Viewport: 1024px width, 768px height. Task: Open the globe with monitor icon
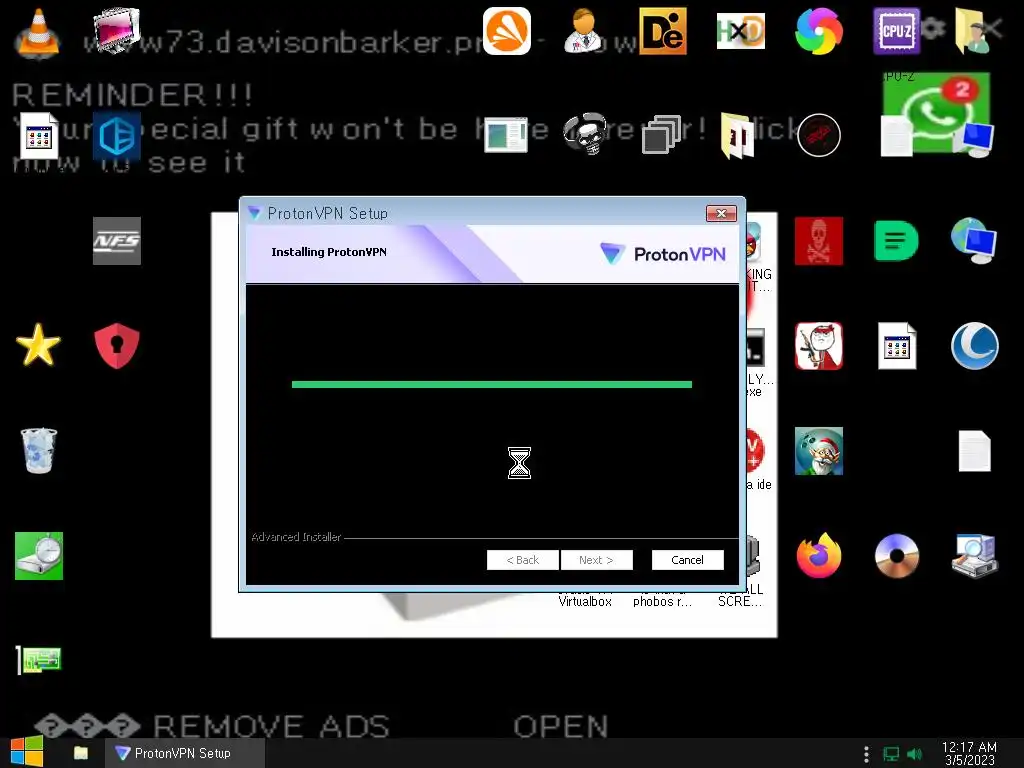coord(974,240)
